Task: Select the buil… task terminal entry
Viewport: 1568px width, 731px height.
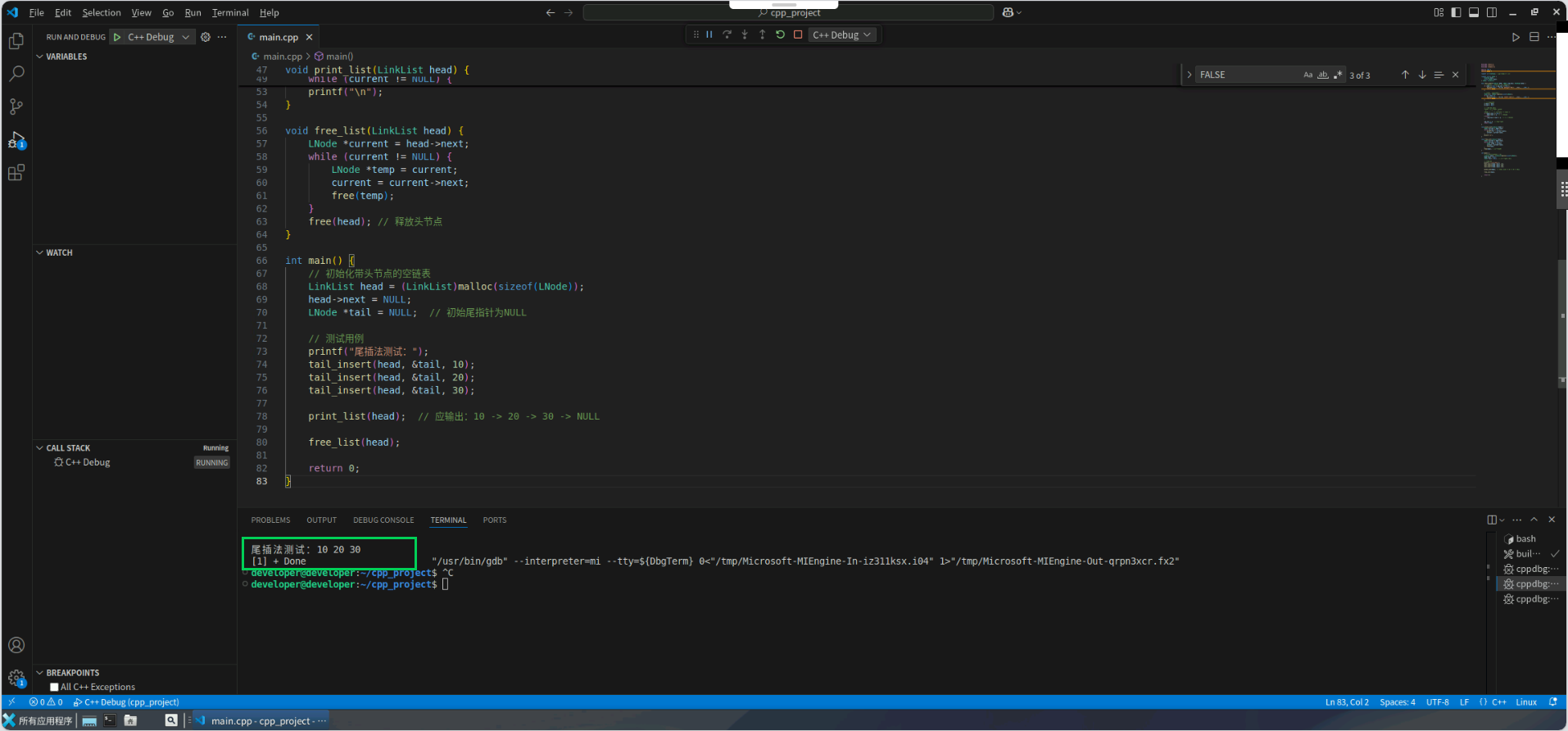Action: click(1530, 554)
